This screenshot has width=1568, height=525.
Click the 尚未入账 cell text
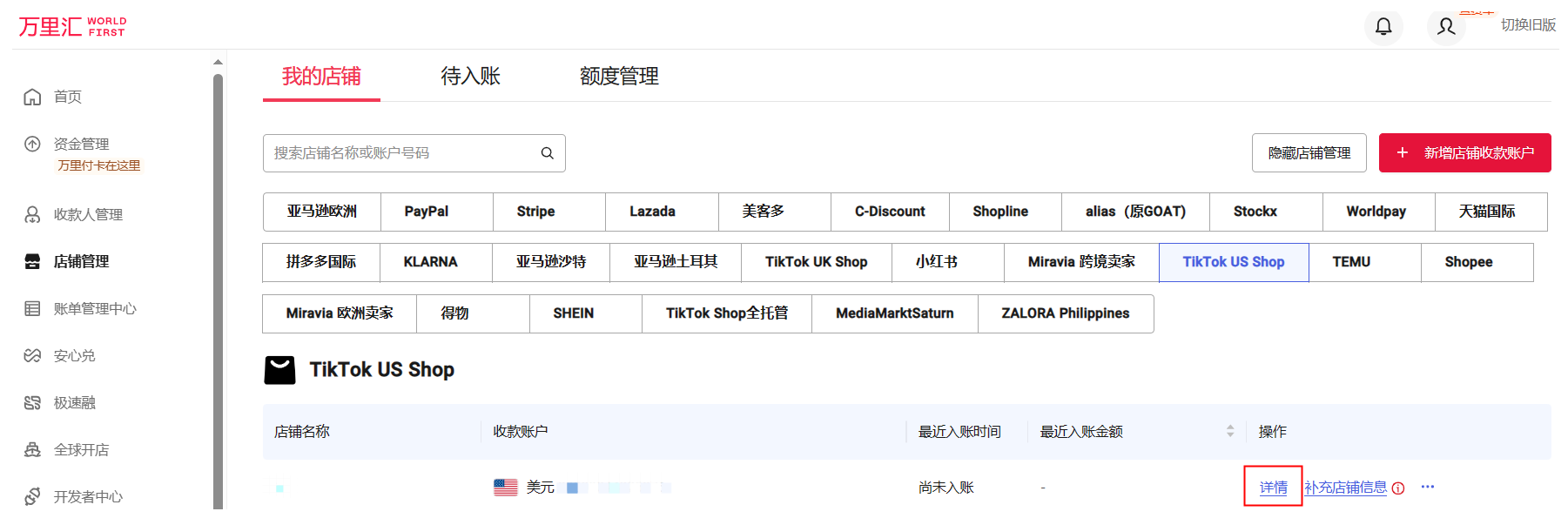[946, 488]
